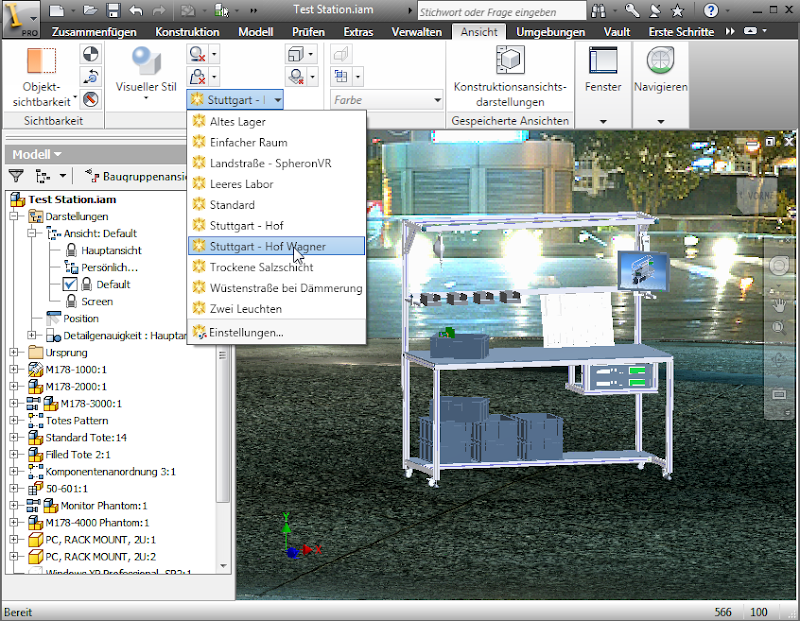Choose Stuttgart - Hof Wagner lighting

[277, 246]
